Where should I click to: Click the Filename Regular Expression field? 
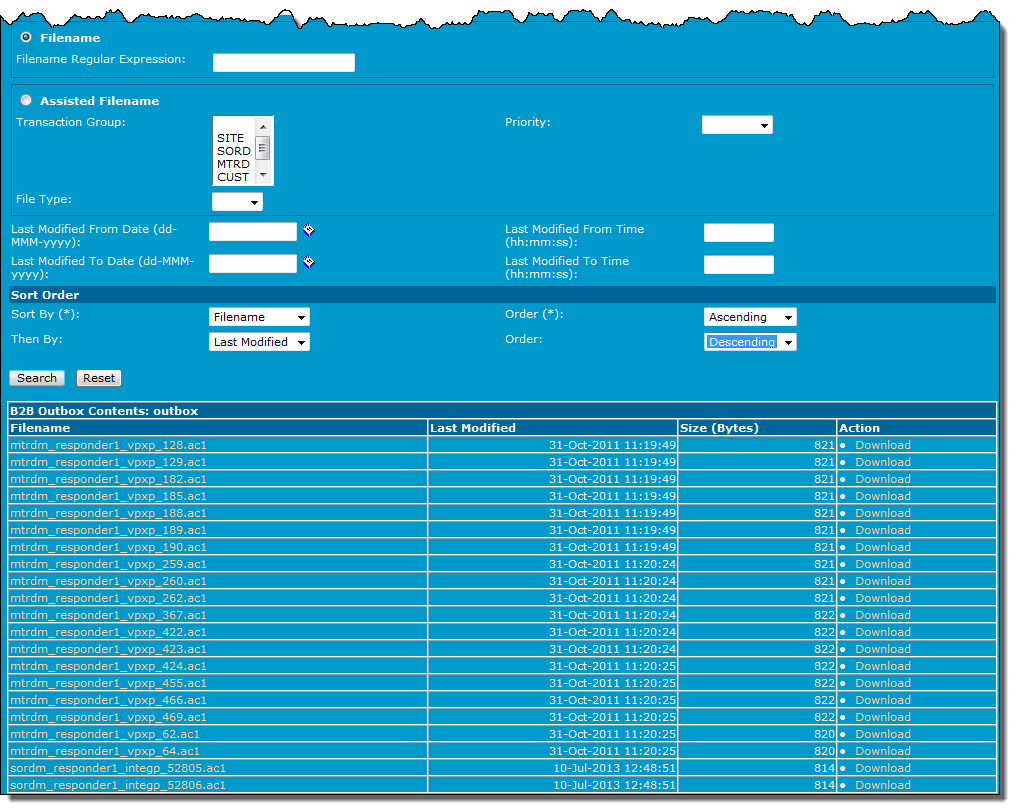(x=284, y=63)
